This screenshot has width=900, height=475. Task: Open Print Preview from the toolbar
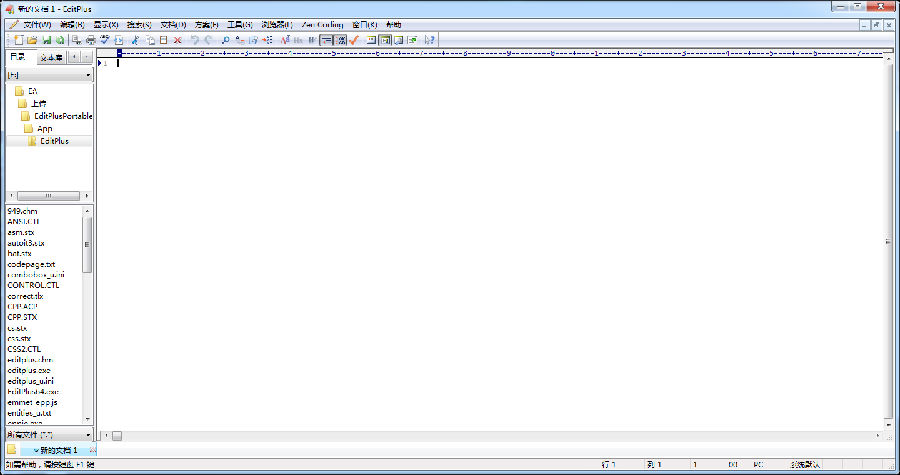(76, 40)
